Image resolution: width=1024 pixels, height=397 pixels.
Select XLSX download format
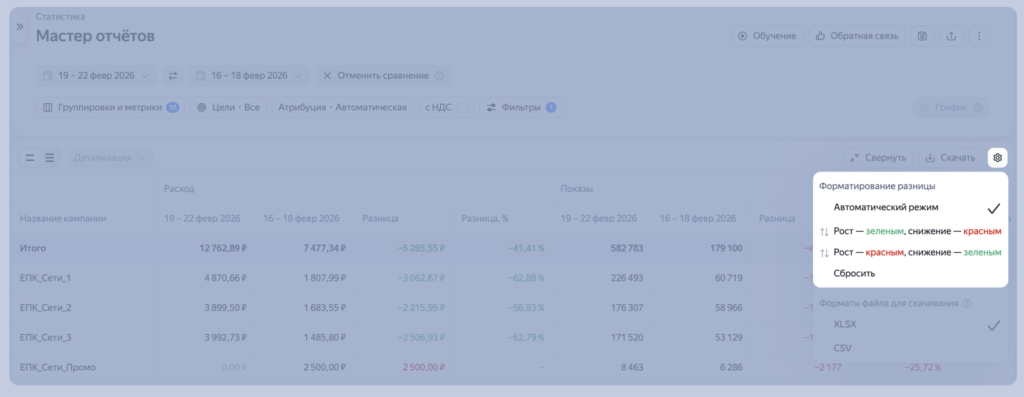(910, 325)
